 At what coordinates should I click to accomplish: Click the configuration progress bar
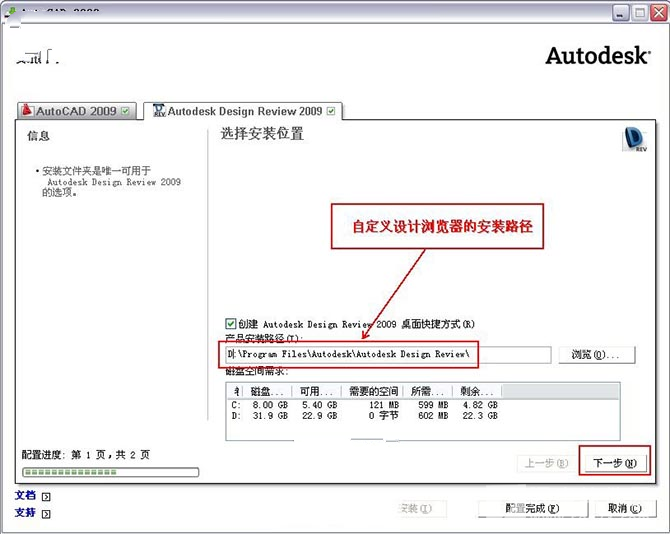[x=110, y=472]
